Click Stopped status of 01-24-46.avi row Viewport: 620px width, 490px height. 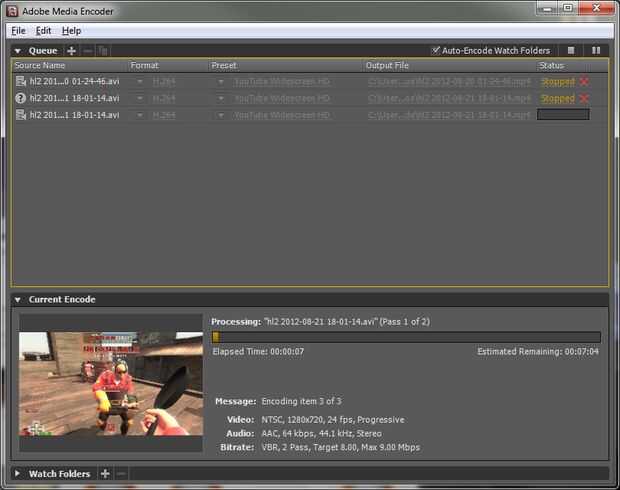[x=558, y=81]
